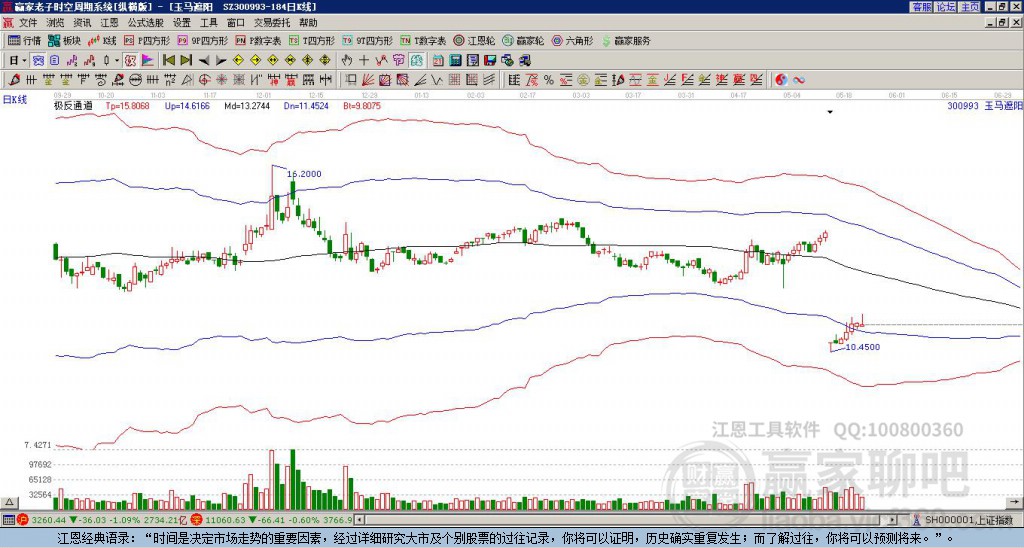Image resolution: width=1024 pixels, height=548 pixels.
Task: Click the yellow diamond right-arrow icon
Action: coord(255,60)
